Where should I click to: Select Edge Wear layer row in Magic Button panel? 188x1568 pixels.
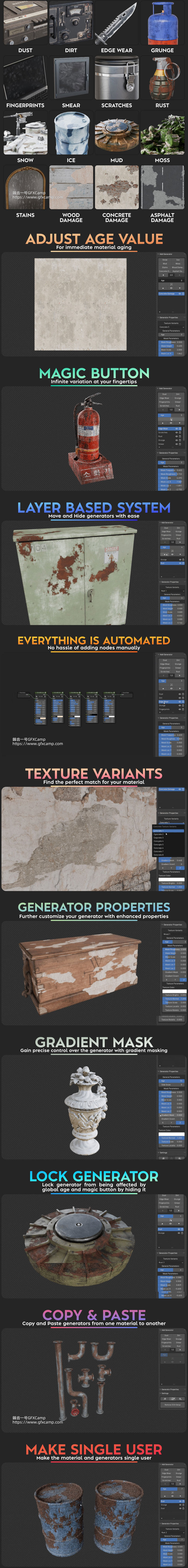[170, 429]
